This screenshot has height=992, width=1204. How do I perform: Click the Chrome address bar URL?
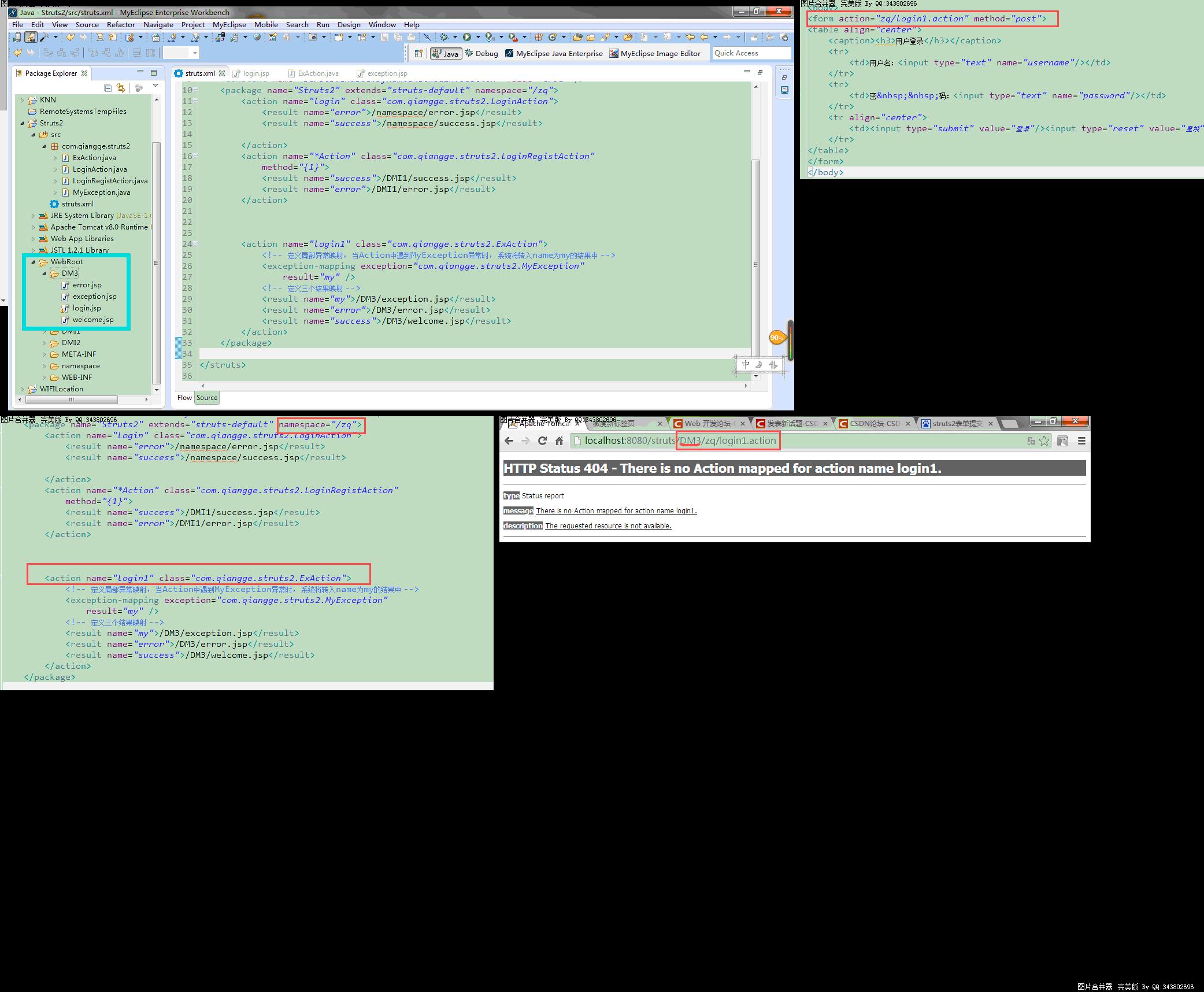[680, 441]
